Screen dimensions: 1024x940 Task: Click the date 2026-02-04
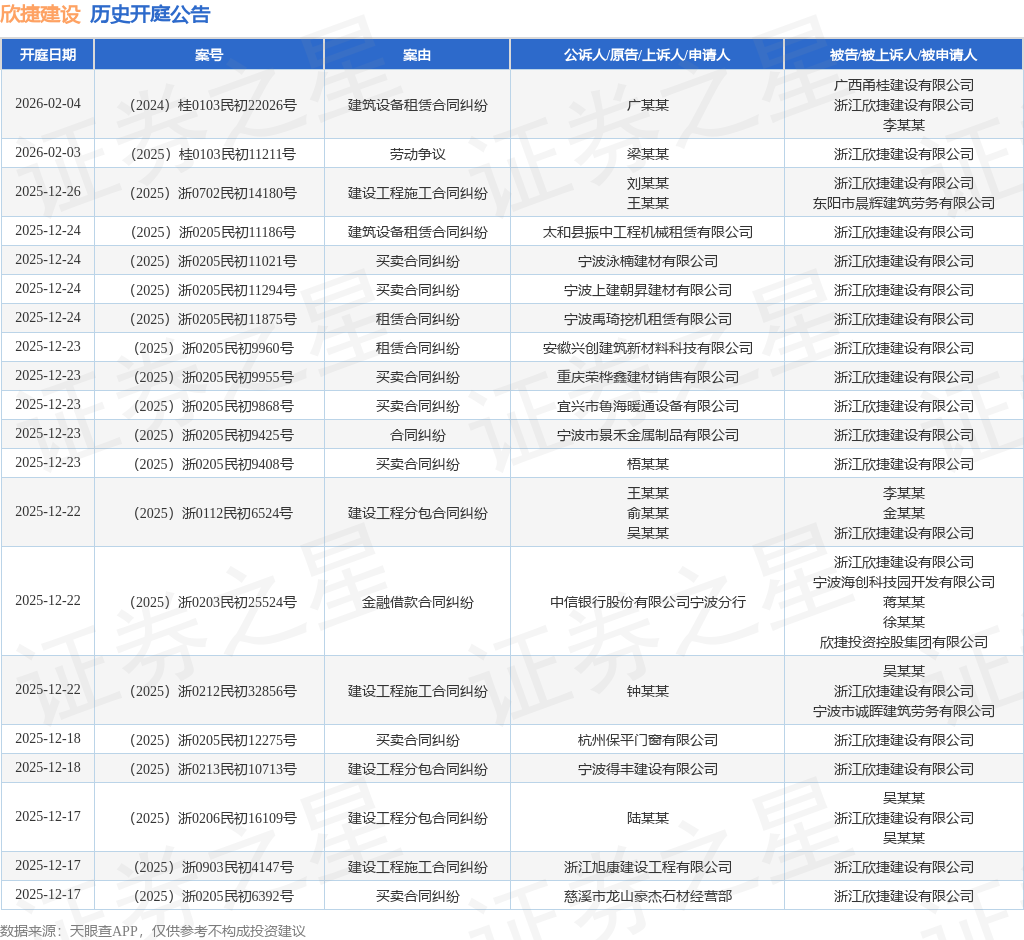(48, 104)
